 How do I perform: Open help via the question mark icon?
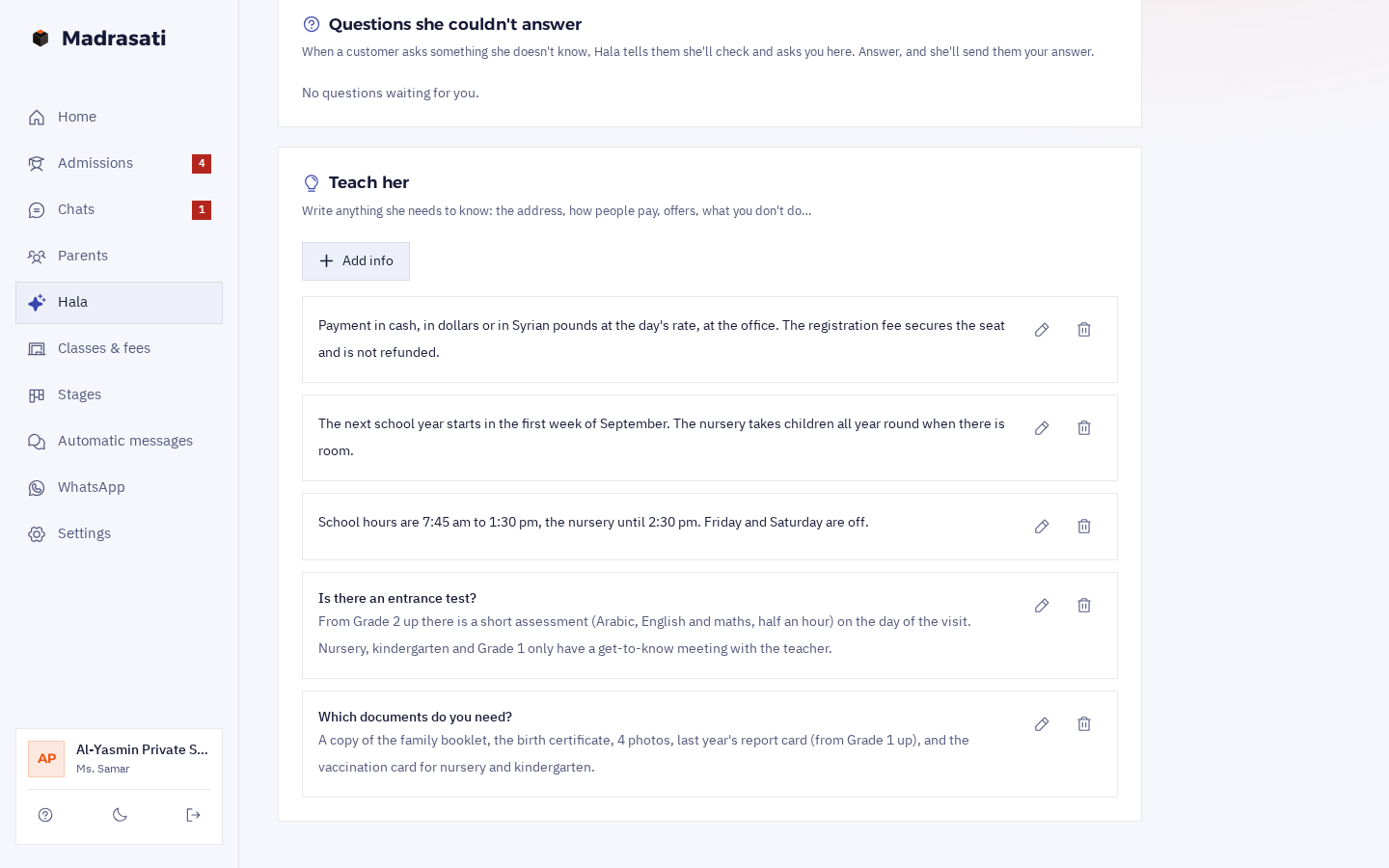pos(45,815)
